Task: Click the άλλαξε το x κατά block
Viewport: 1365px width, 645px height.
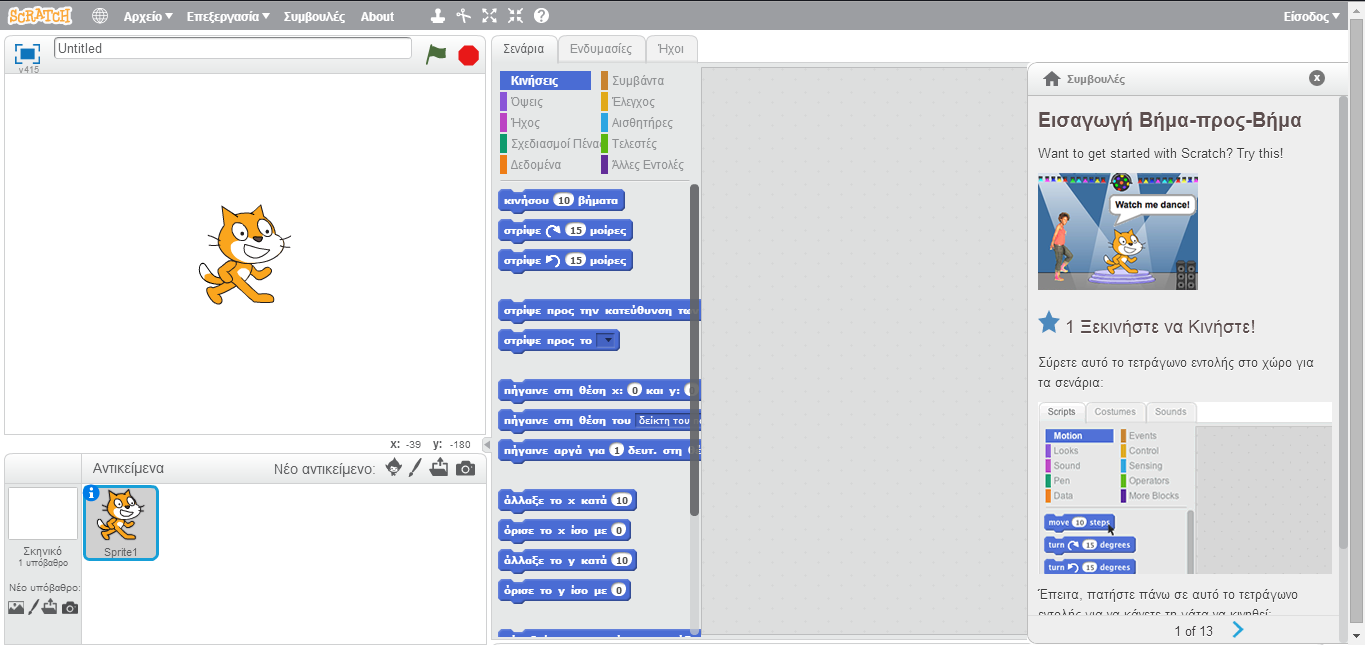Action: pyautogui.click(x=567, y=500)
